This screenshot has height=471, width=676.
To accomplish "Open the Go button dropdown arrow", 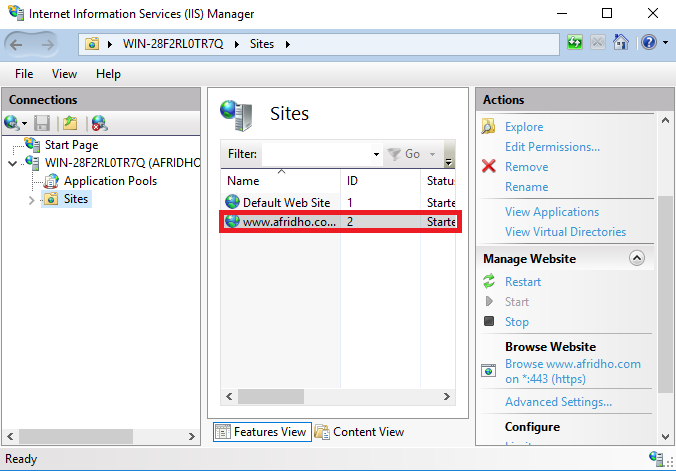I will pyautogui.click(x=432, y=154).
